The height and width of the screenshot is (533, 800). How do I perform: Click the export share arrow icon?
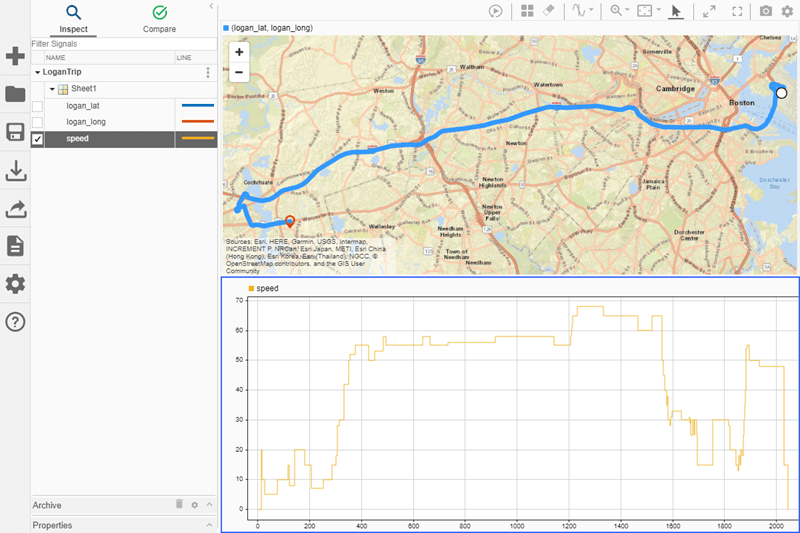coord(15,209)
